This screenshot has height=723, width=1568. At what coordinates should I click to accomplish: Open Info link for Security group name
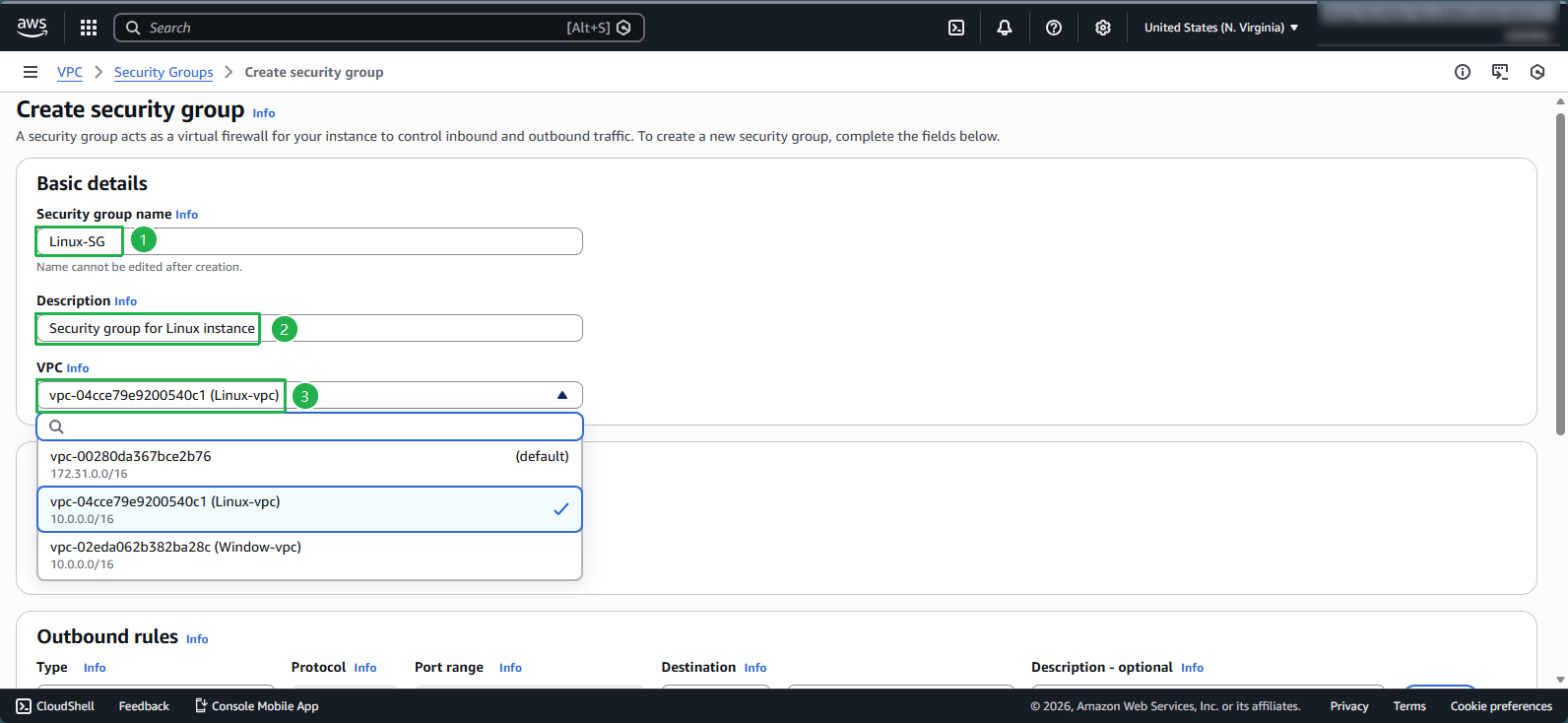click(187, 215)
